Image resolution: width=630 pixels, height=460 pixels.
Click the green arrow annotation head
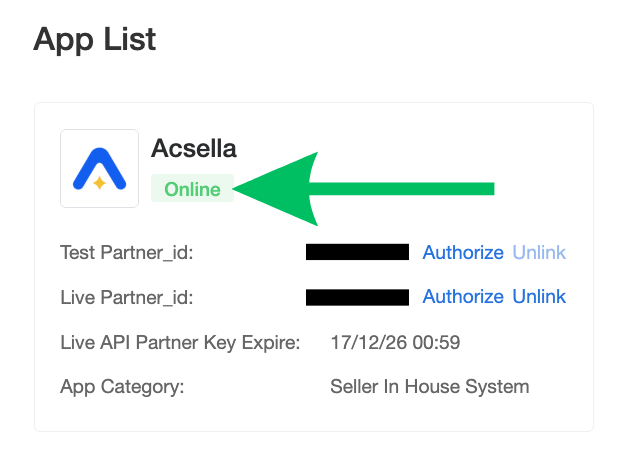point(276,189)
